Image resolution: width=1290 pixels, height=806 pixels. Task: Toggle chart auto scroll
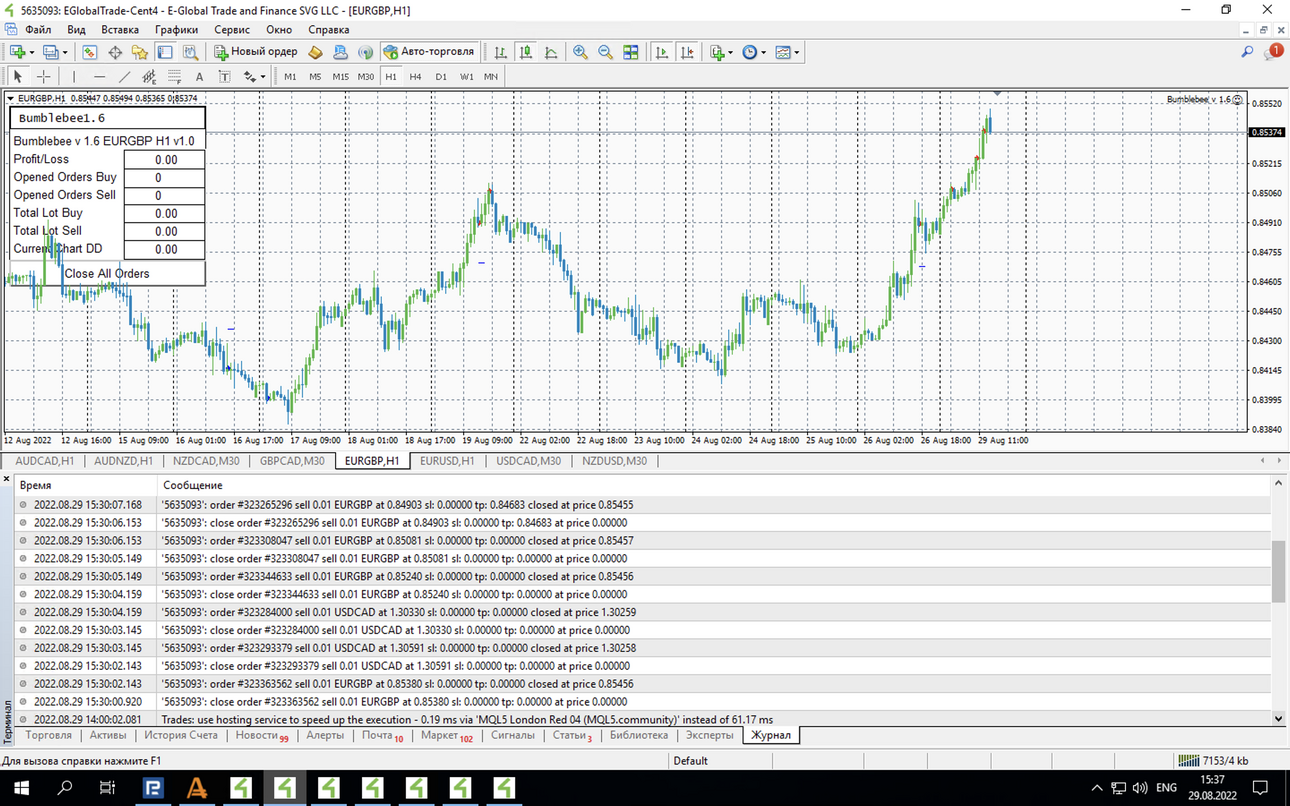(x=662, y=52)
